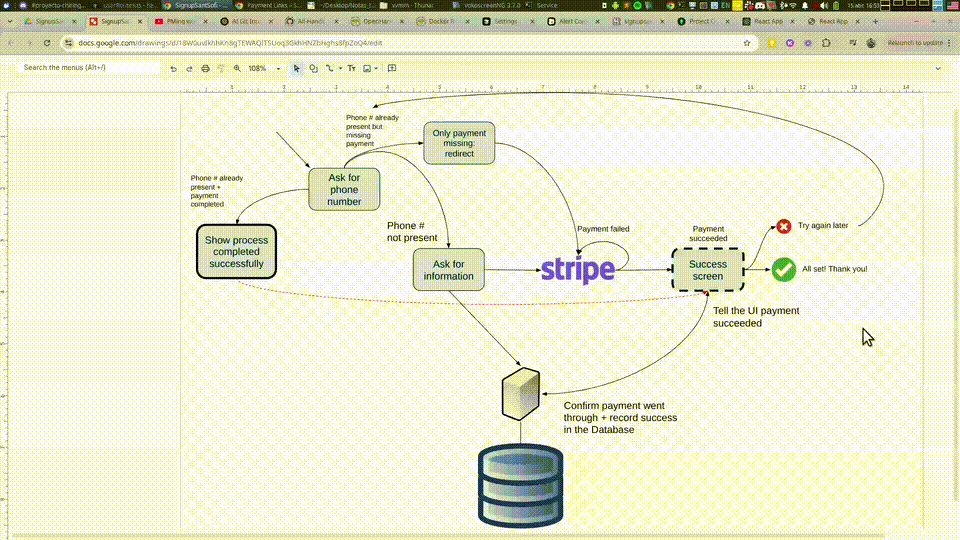Open the tab search chevron in Chrome
Viewport: 960px width, 540px height.
pos(10,21)
